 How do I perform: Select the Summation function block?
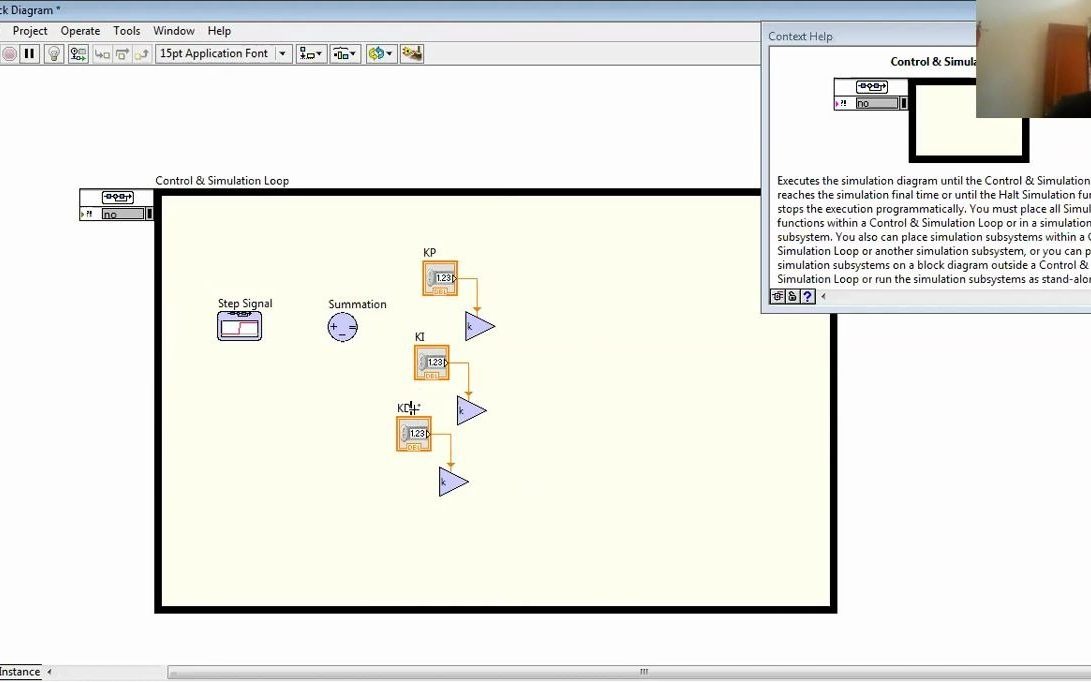coord(344,327)
